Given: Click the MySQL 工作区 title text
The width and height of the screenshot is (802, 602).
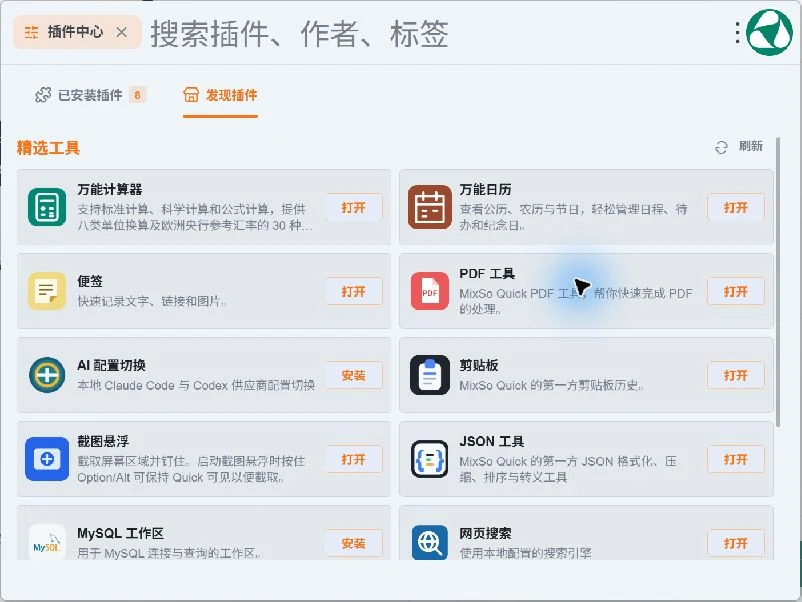Looking at the screenshot, I should [x=120, y=533].
